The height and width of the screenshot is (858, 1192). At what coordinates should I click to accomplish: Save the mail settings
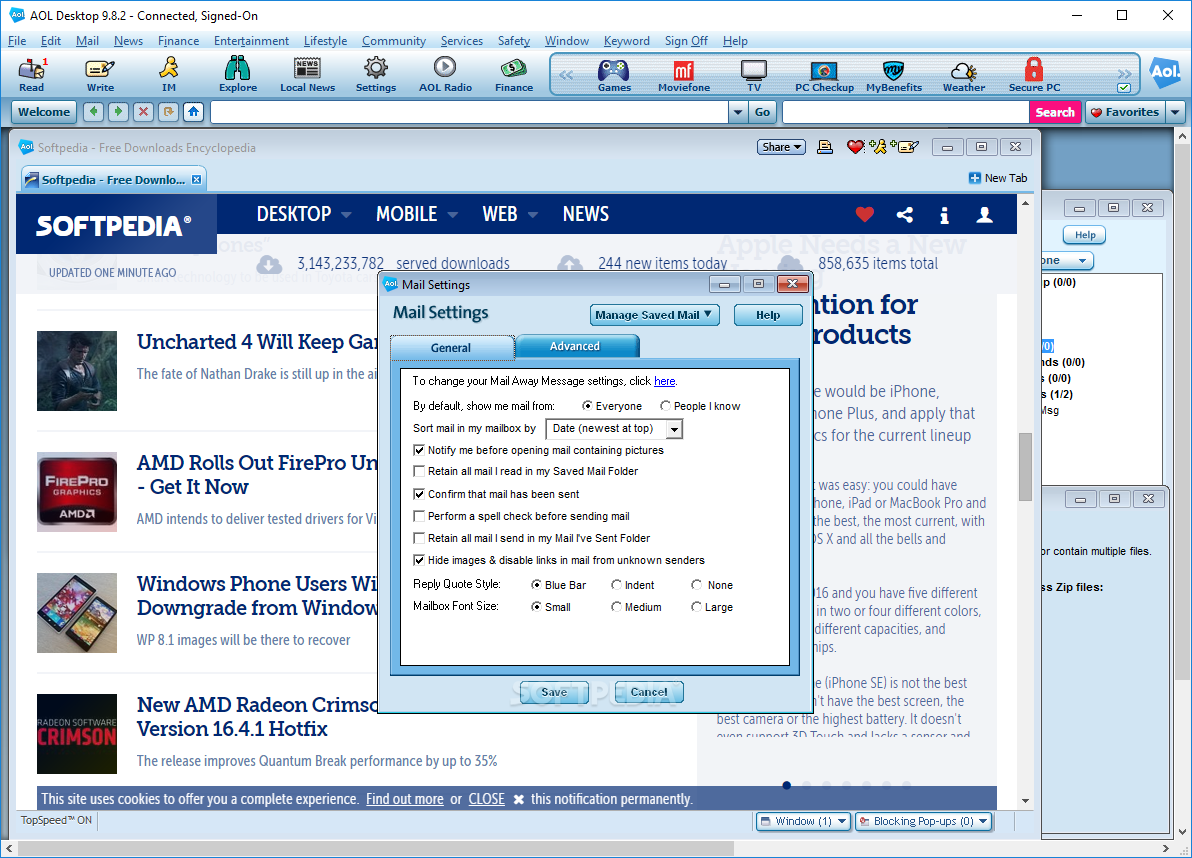pyautogui.click(x=553, y=692)
